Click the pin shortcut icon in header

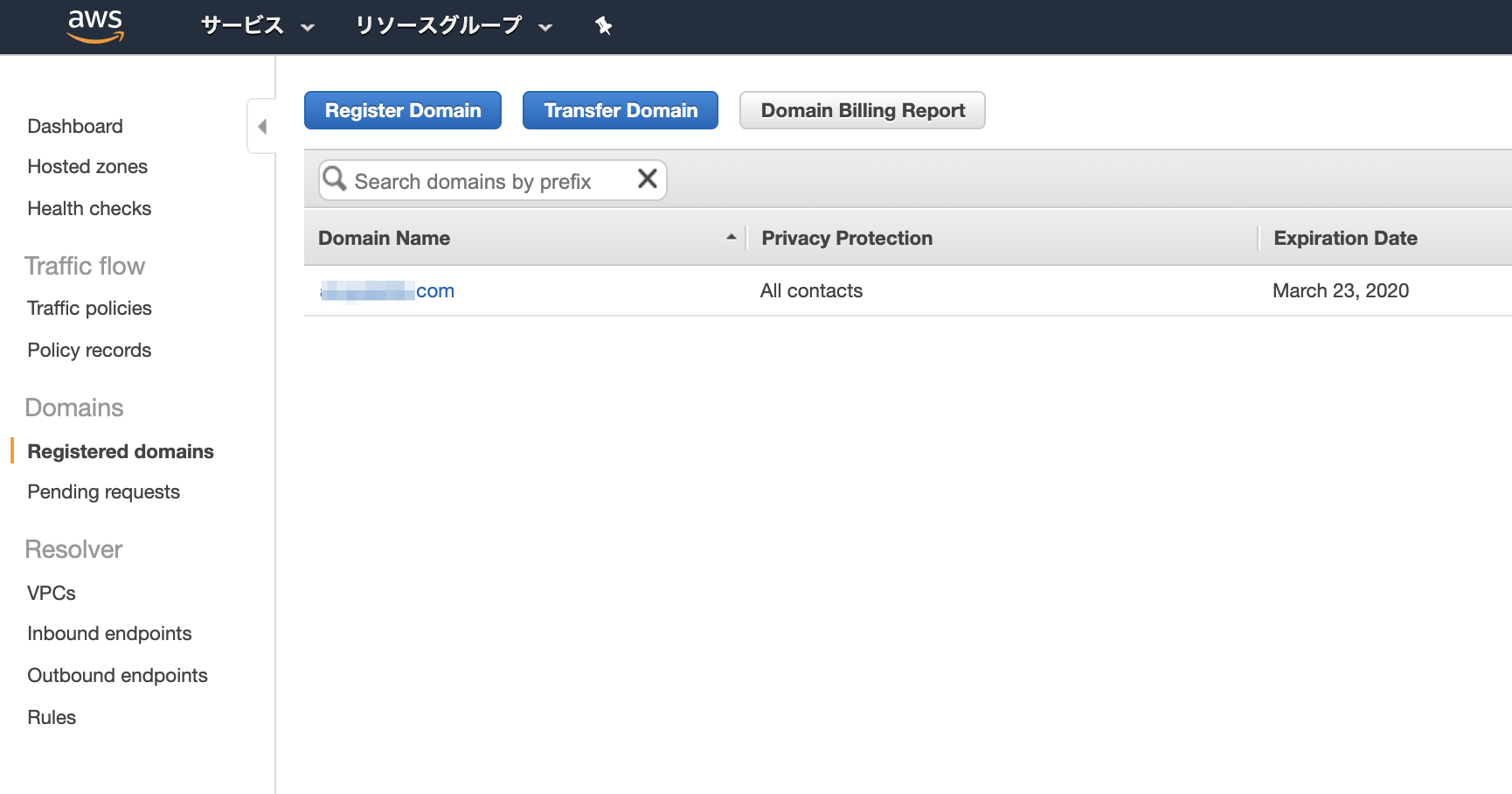[603, 26]
